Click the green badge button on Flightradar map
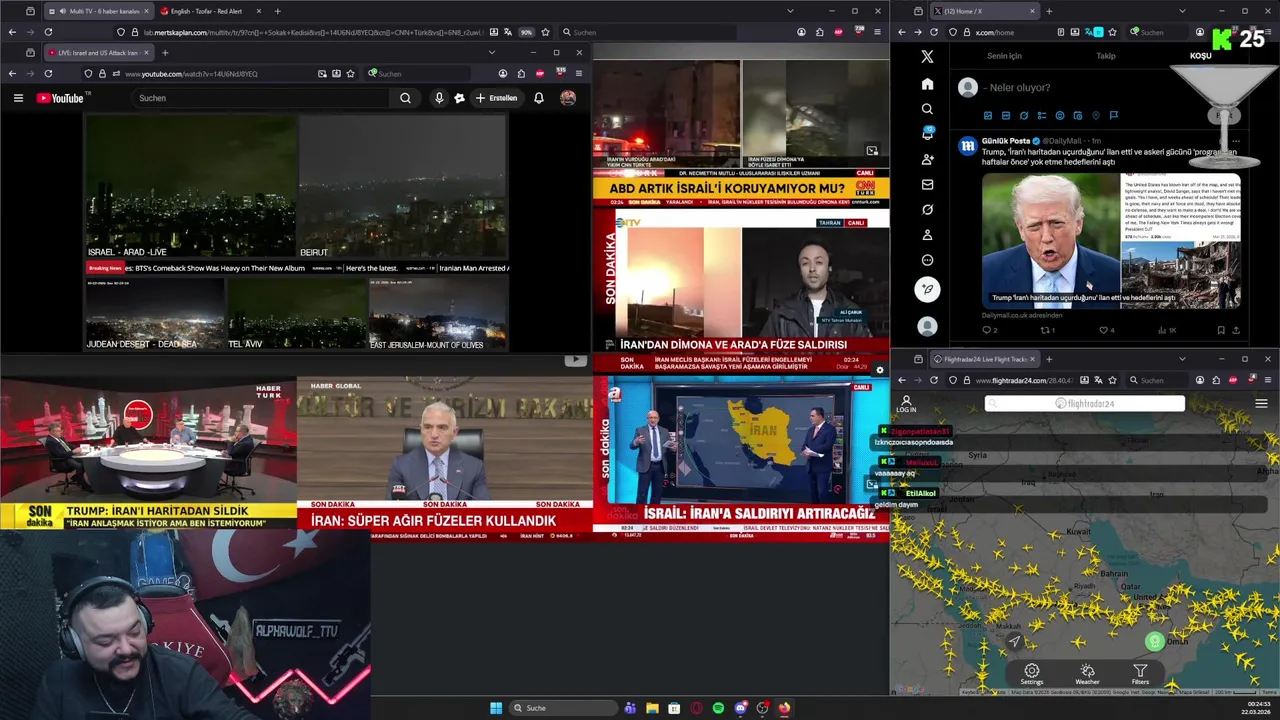Viewport: 1280px width, 720px height. (1155, 641)
